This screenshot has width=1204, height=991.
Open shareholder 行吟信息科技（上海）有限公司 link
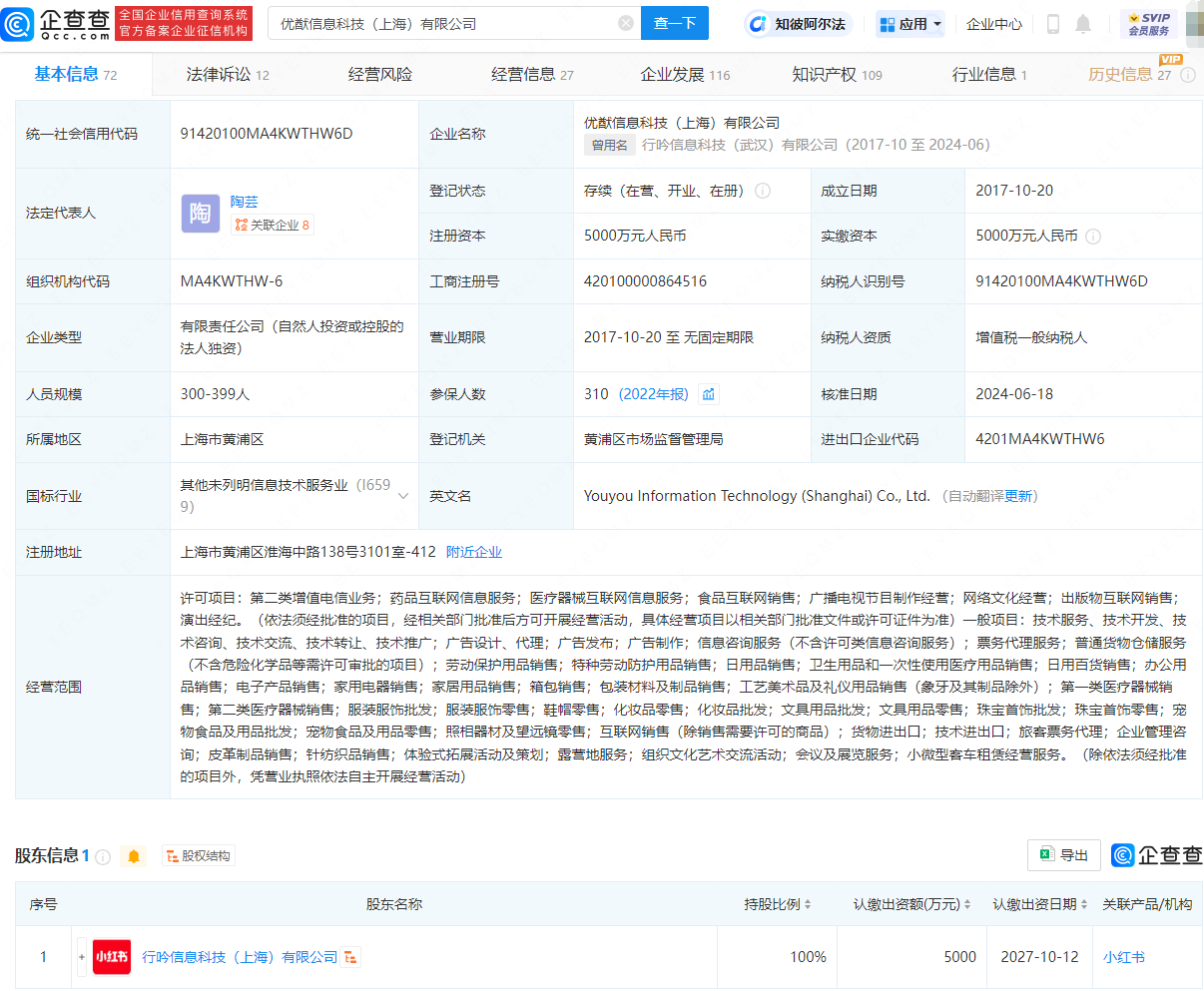[240, 957]
